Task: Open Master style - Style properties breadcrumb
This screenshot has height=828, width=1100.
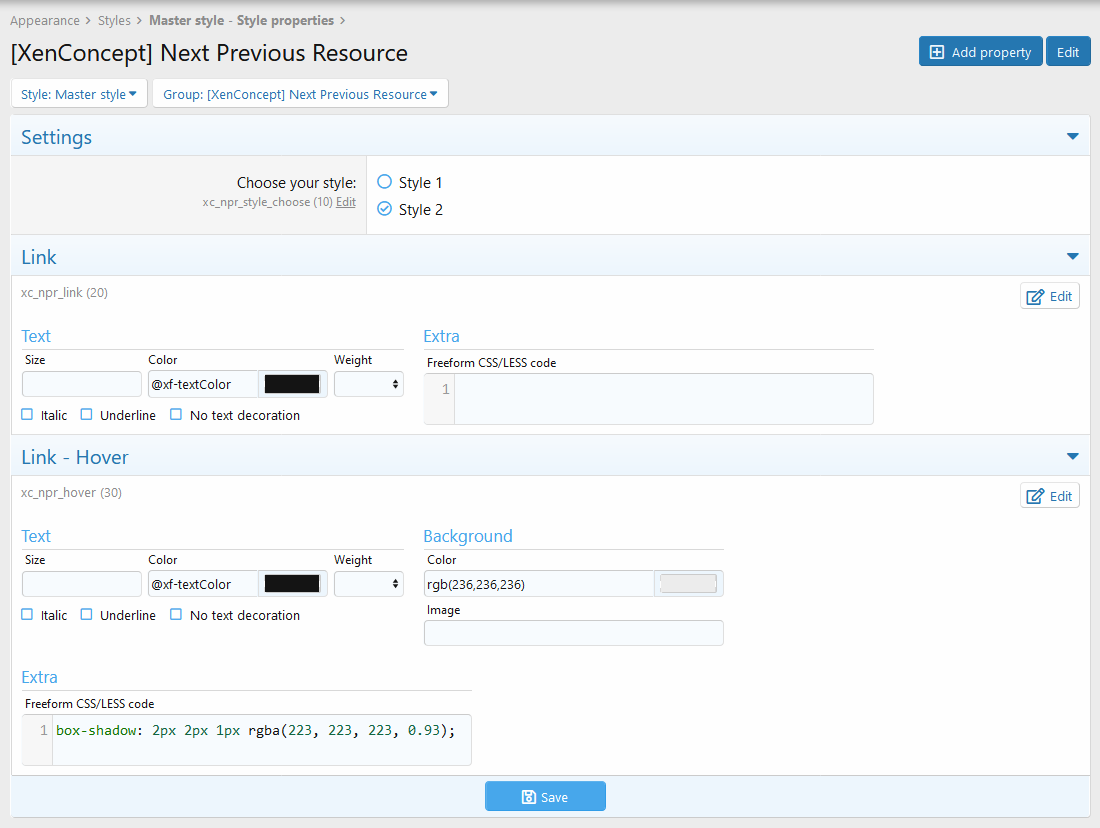Action: [241, 20]
